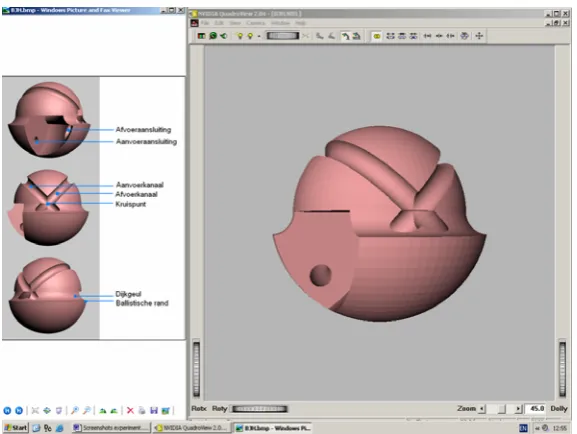This screenshot has width=577, height=434.
Task: Click Actual Size icon in Picture Viewer toolbar
Action: [47, 410]
